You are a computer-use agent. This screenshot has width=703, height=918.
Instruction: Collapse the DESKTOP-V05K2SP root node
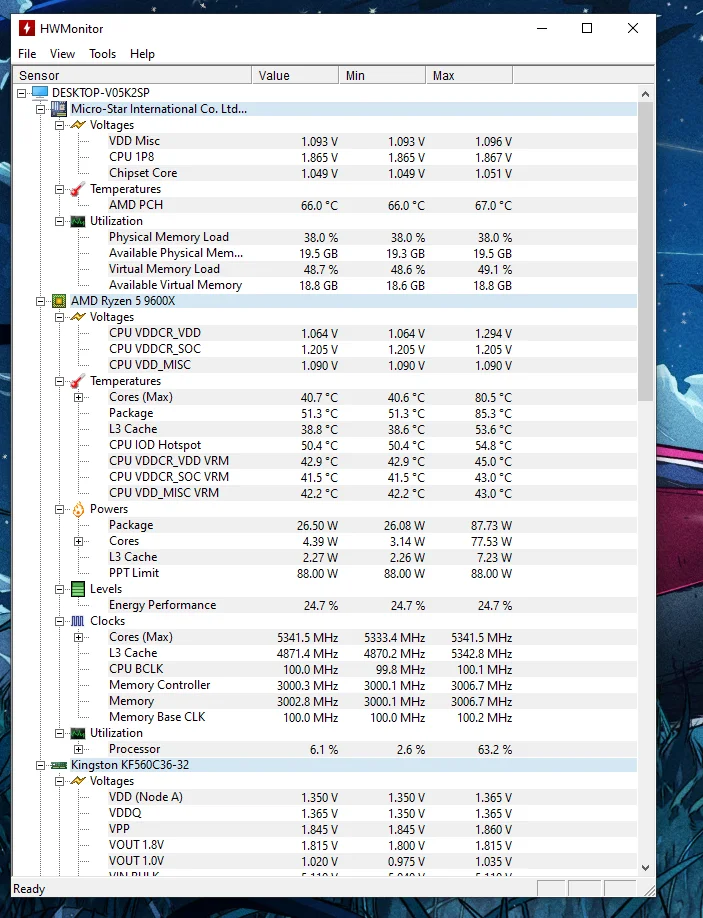22,93
